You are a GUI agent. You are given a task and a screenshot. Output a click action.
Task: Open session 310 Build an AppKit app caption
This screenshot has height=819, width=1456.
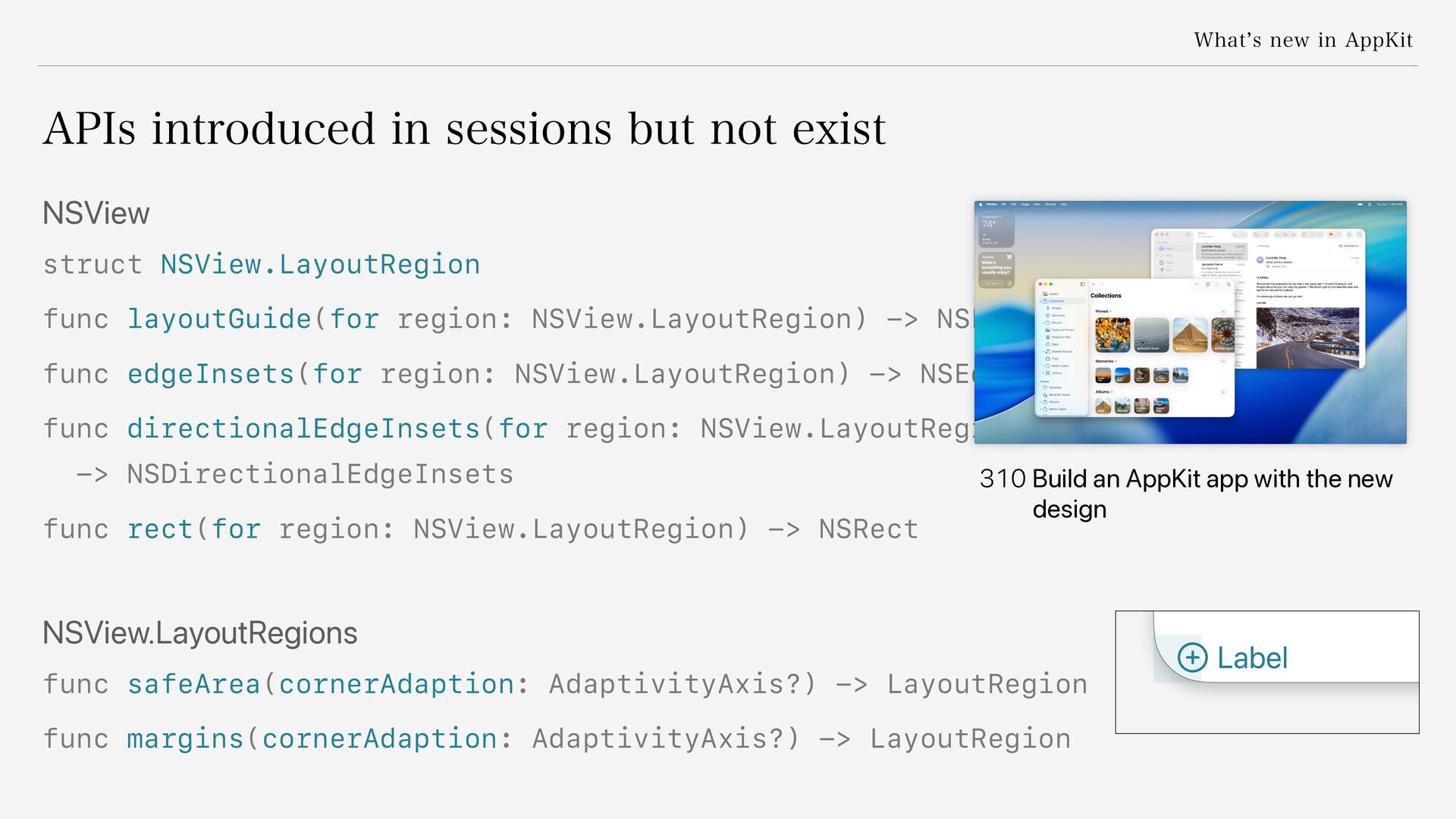click(x=1186, y=494)
